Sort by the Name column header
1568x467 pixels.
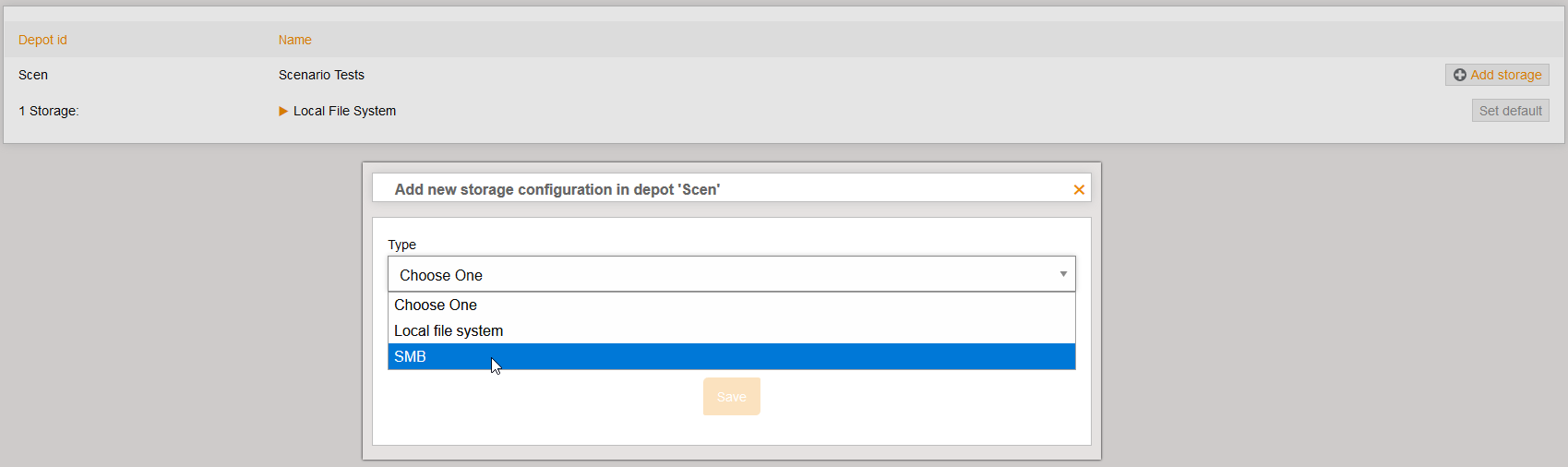[x=295, y=40]
